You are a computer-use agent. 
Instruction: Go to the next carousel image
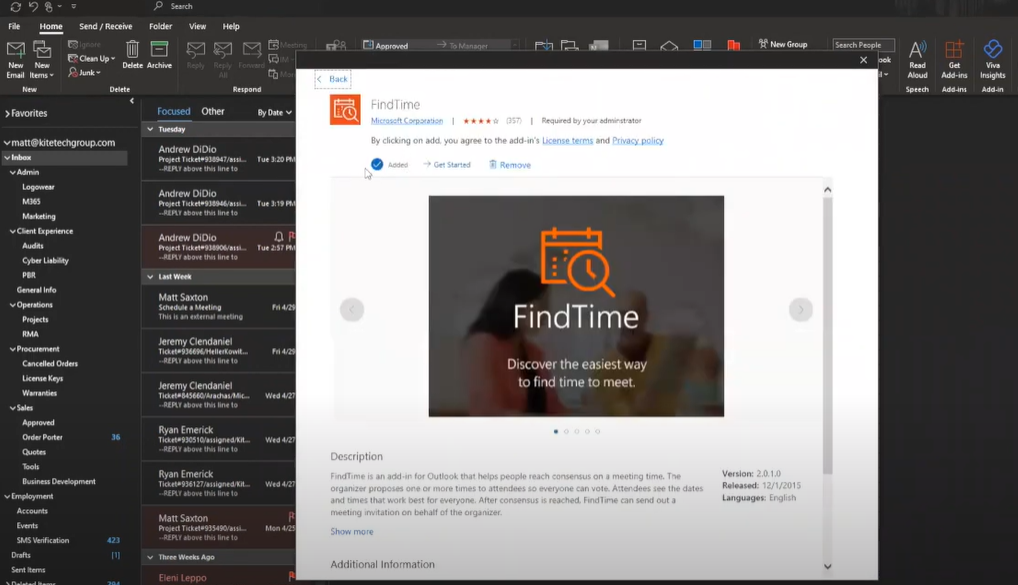[x=801, y=310]
